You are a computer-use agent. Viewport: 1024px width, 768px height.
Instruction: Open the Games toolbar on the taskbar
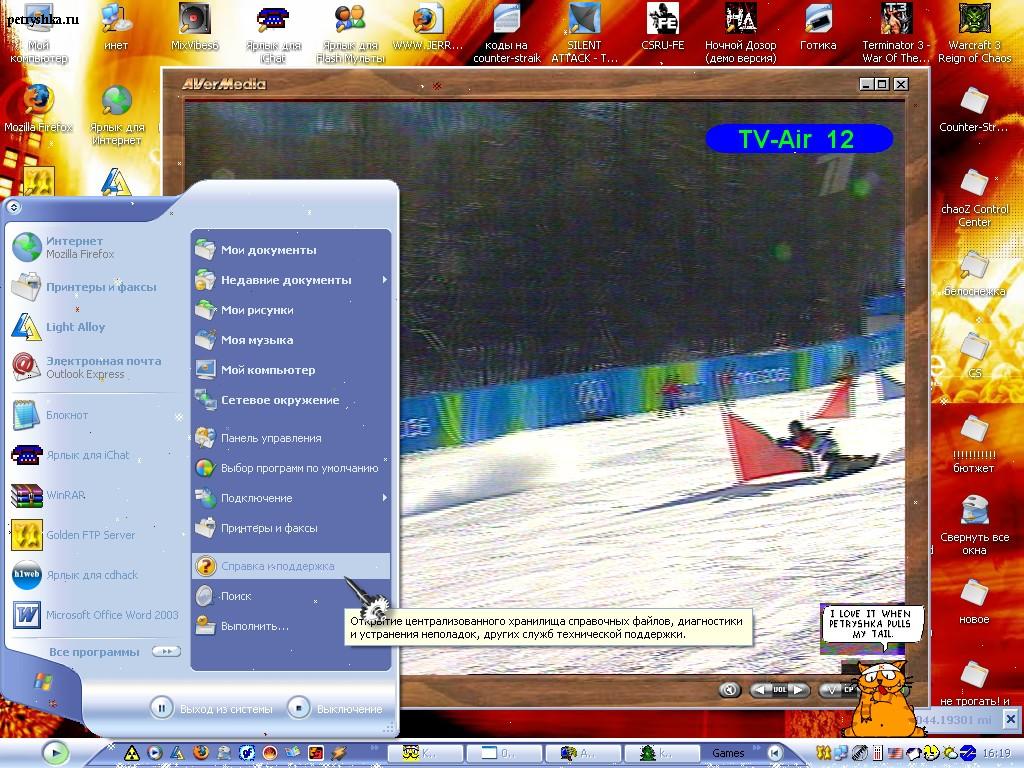point(728,753)
